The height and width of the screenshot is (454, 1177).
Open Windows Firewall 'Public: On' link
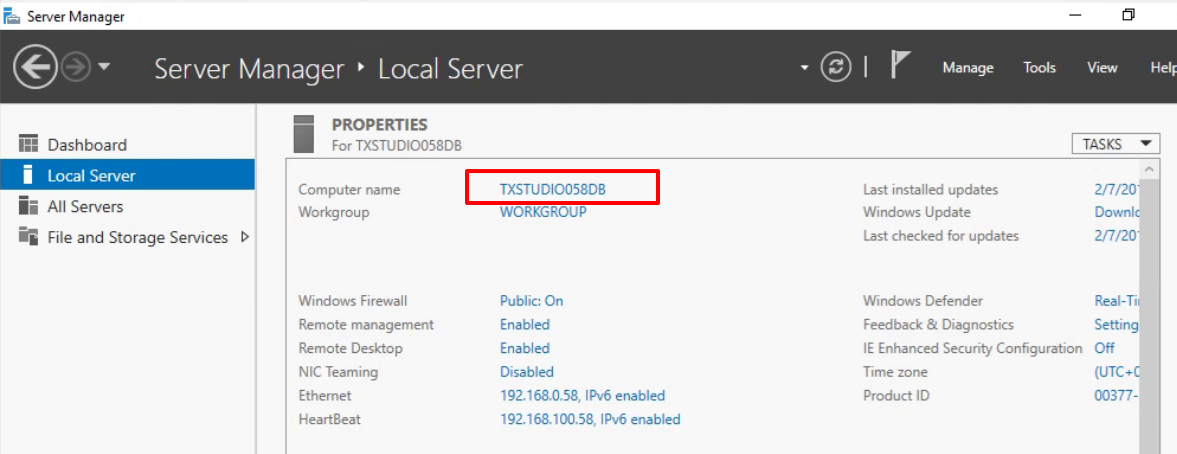tap(531, 301)
